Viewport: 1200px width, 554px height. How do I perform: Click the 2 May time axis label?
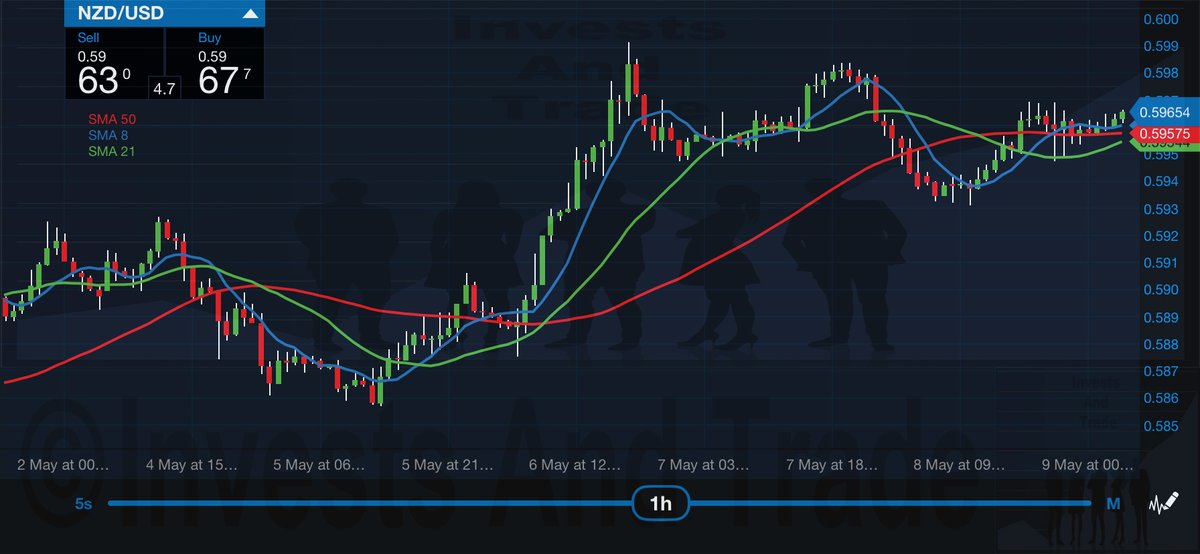tap(64, 465)
